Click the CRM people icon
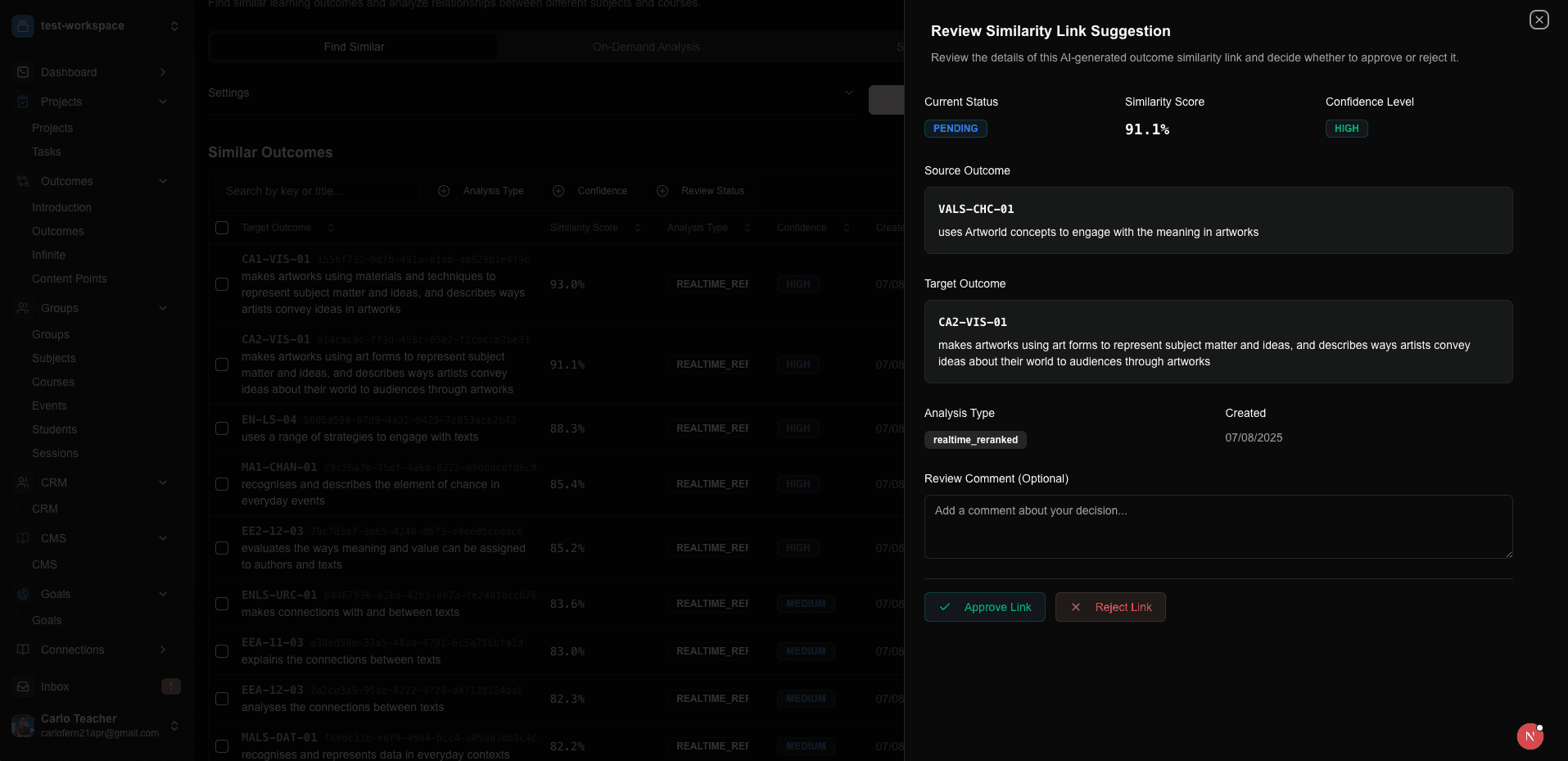 click(x=23, y=482)
